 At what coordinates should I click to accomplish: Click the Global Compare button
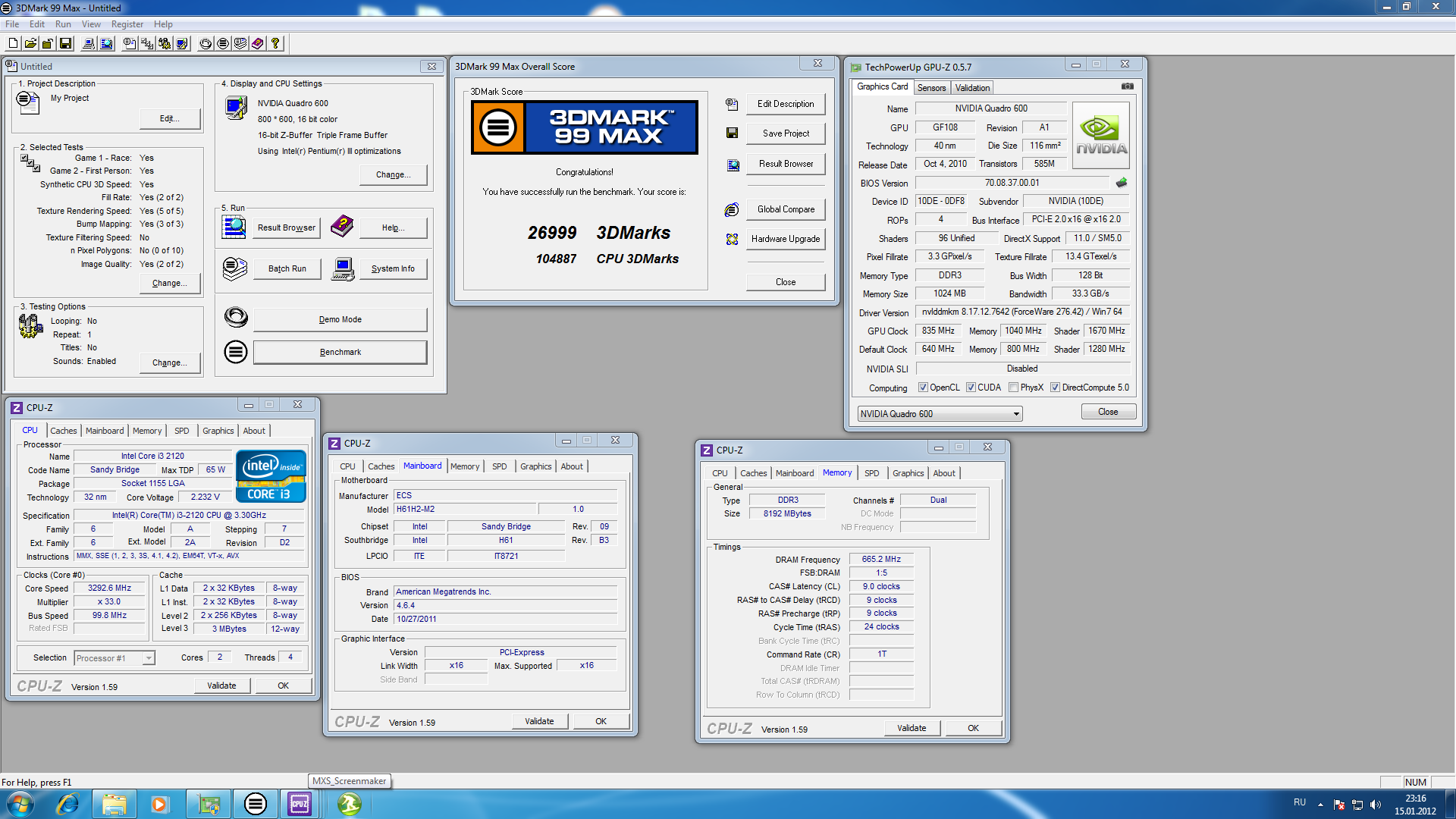(786, 209)
